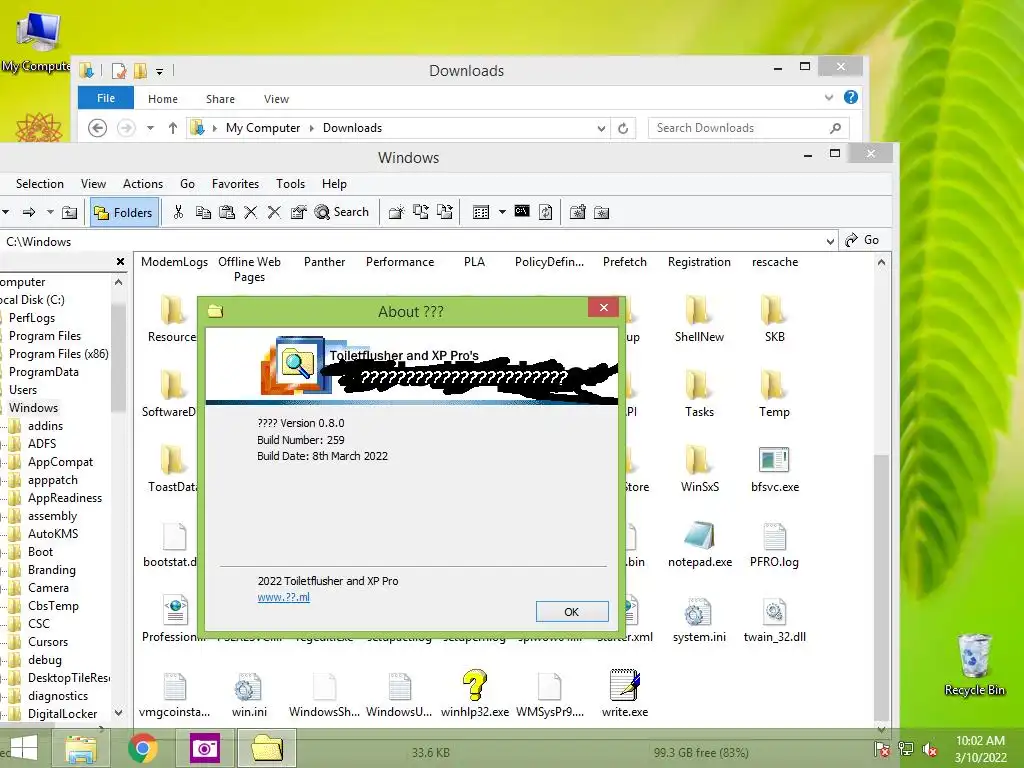Viewport: 1024px width, 768px height.
Task: Select the Tasks folder icon
Action: 699,385
